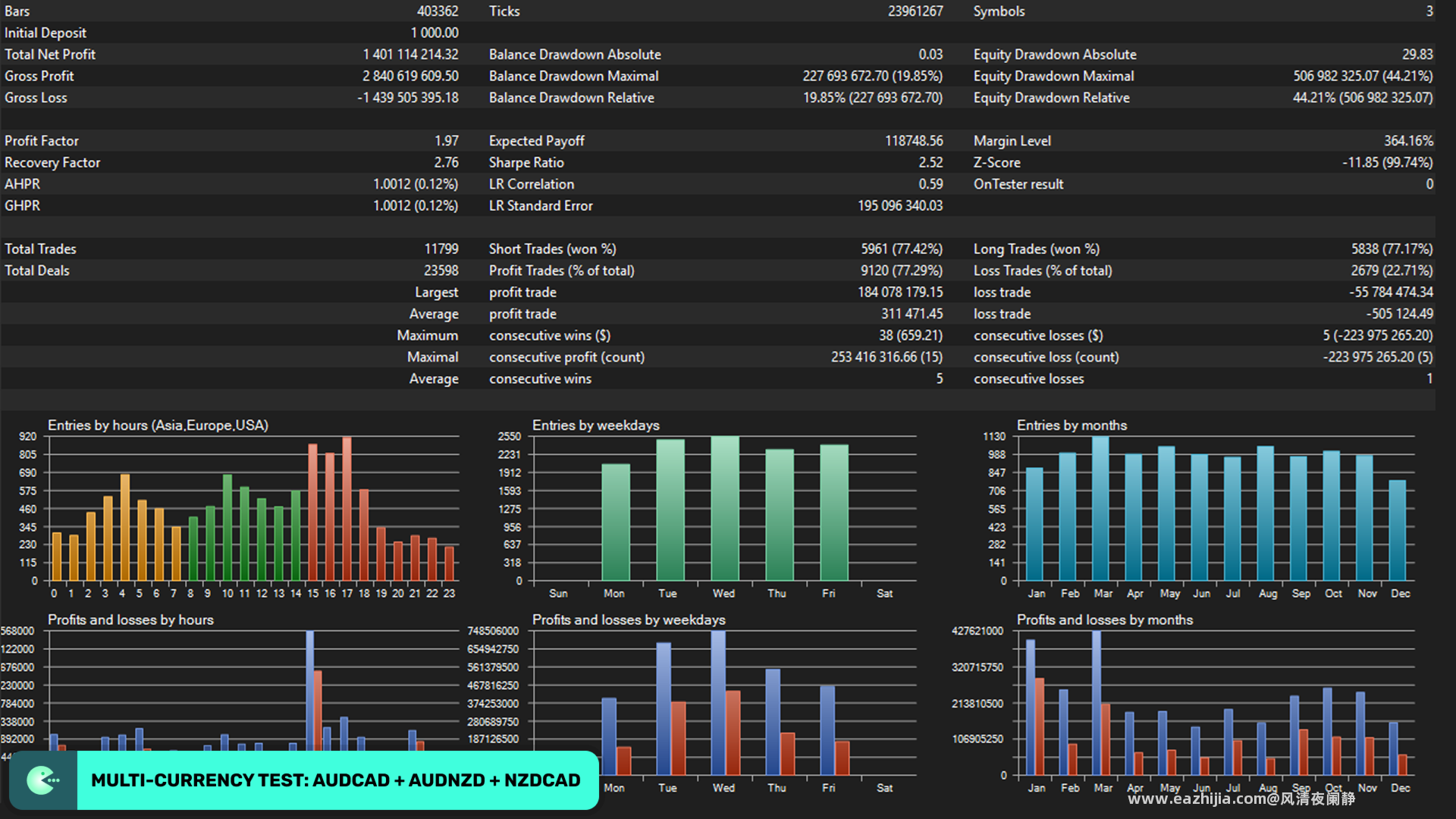Select the Sharpe Ratio value 2.52
This screenshot has width=1456, height=819.
[x=930, y=162]
